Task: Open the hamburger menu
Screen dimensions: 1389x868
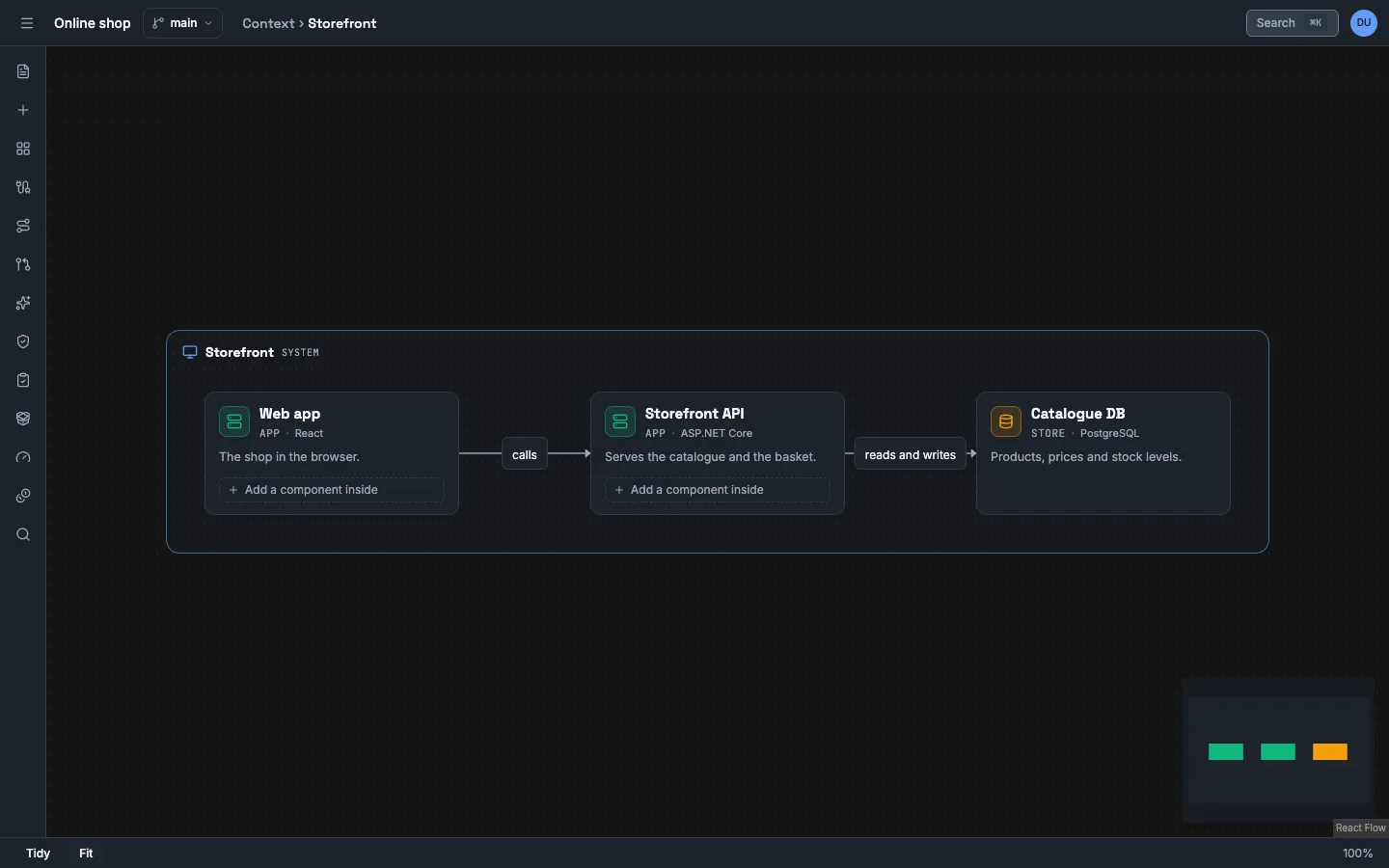Action: (x=27, y=23)
